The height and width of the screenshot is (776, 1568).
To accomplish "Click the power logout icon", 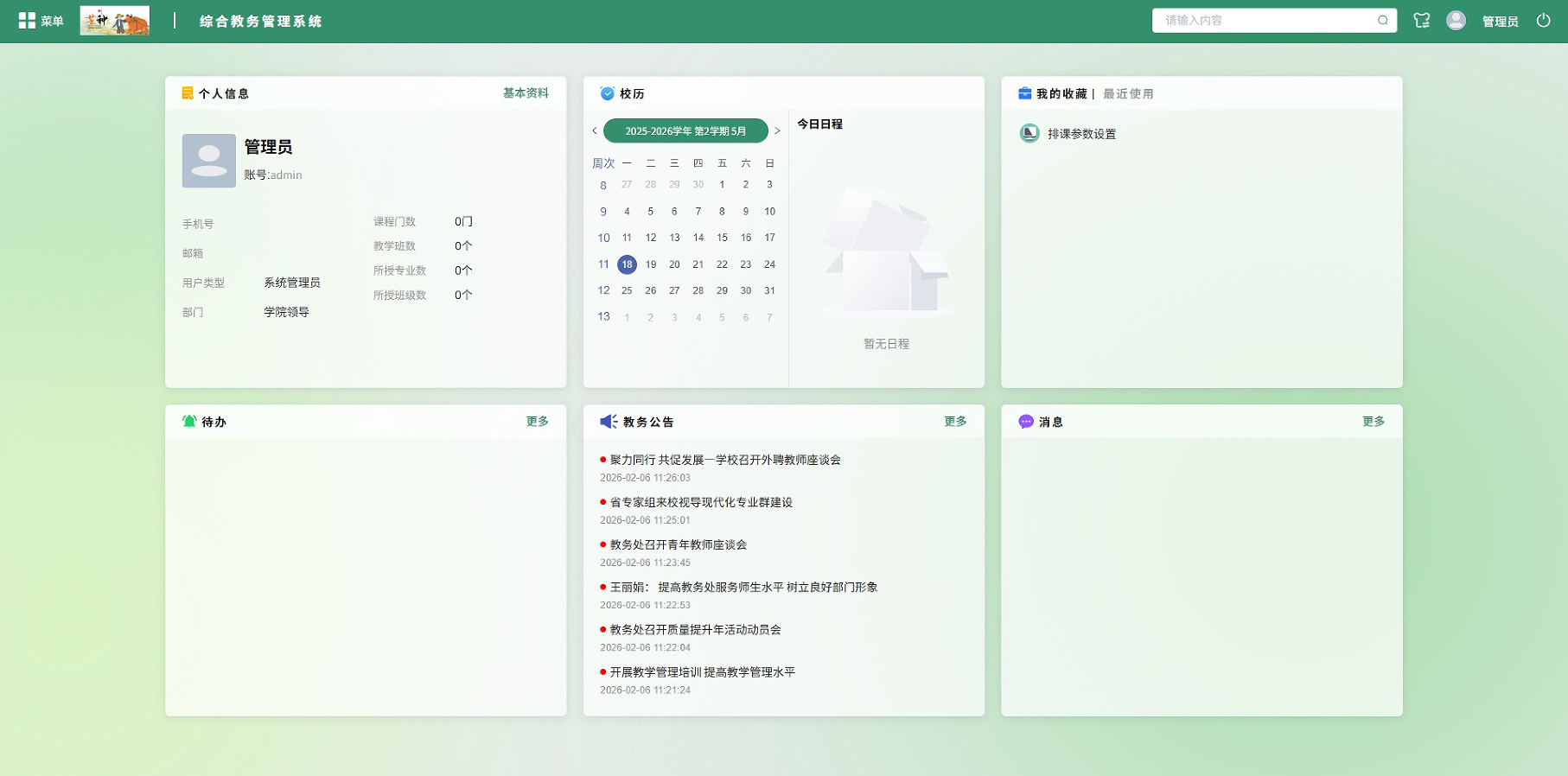I will pyautogui.click(x=1544, y=21).
